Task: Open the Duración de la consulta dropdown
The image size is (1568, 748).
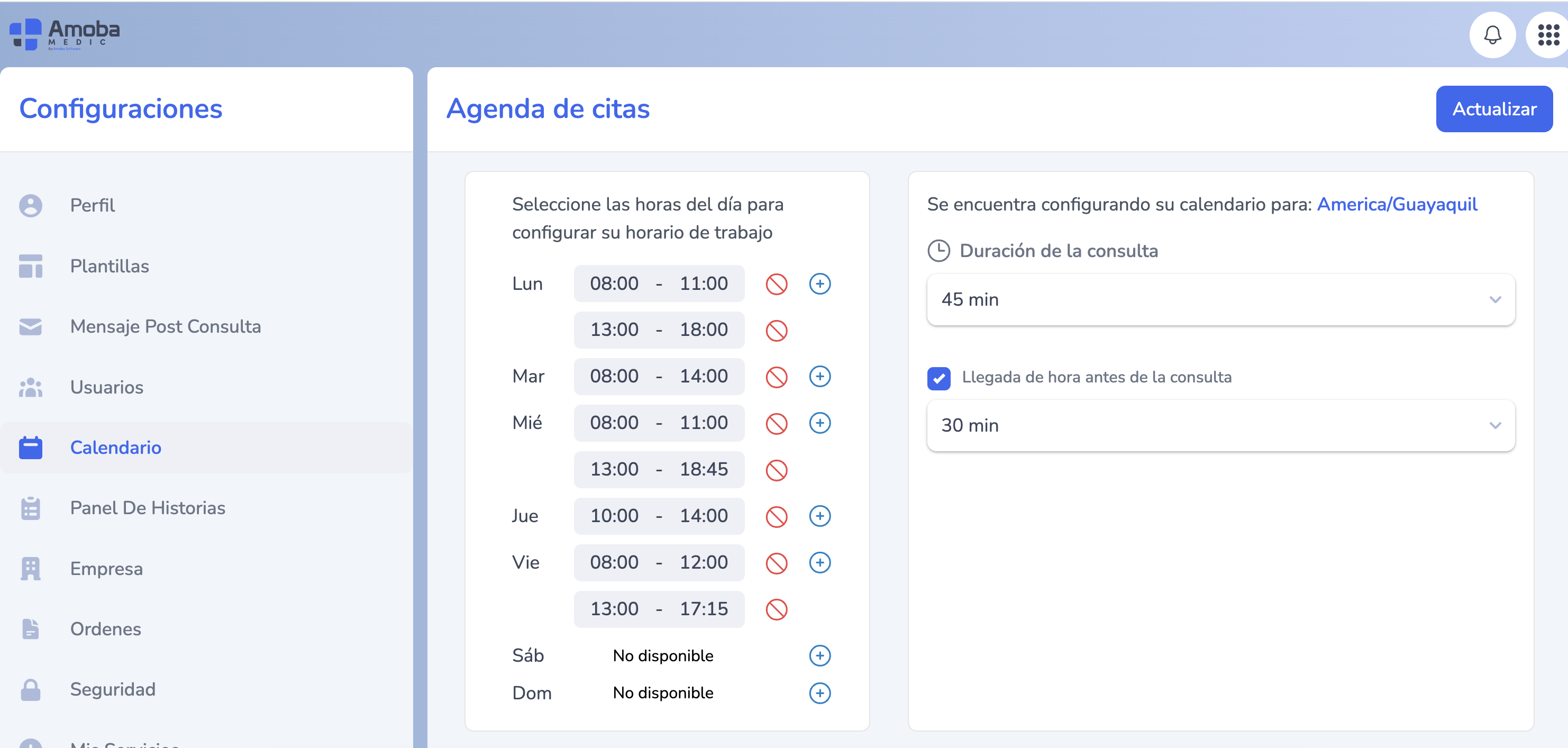Action: click(x=1219, y=299)
